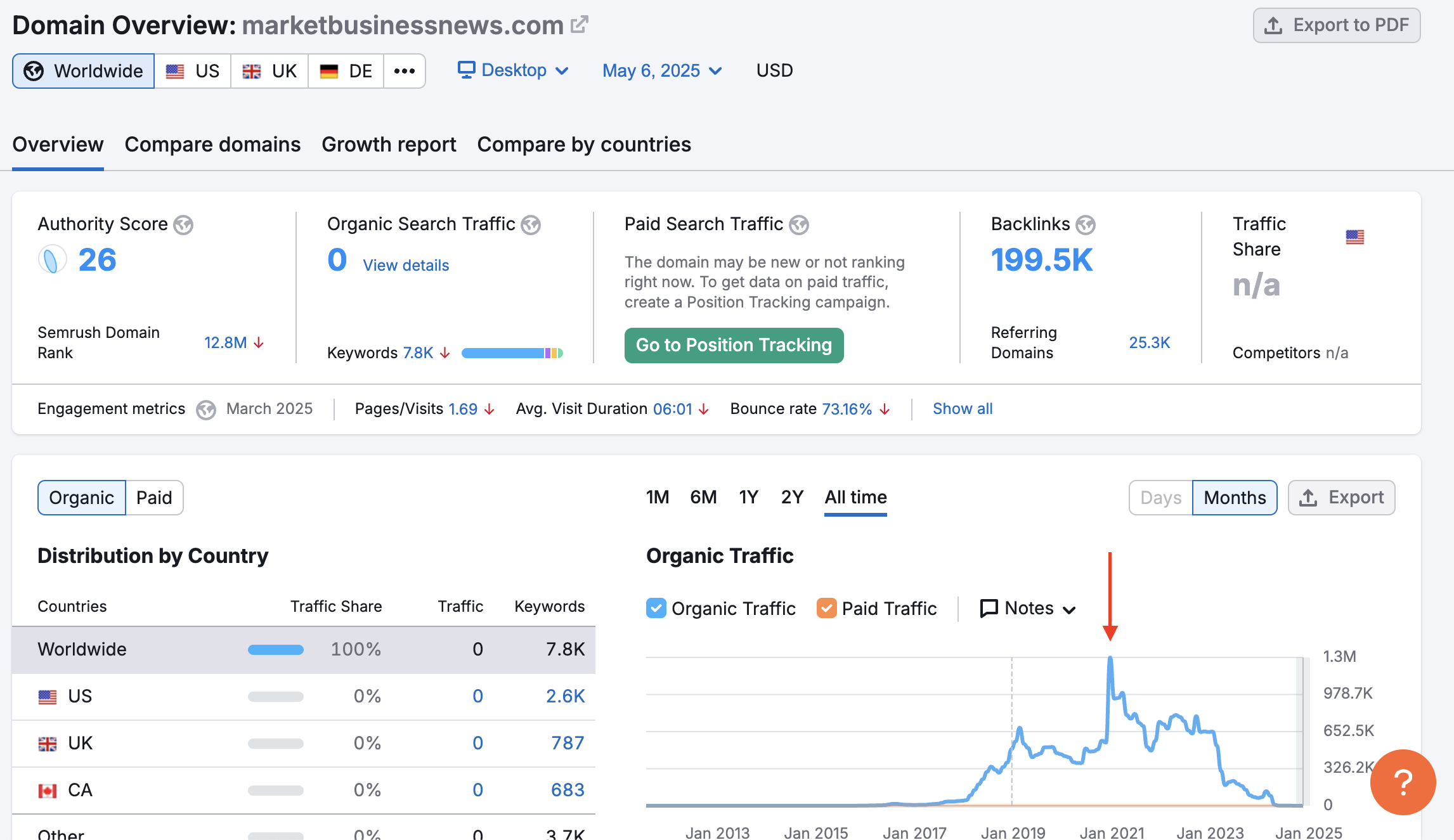This screenshot has height=840, width=1454.
Task: Click the monitor icon next to Desktop
Action: (467, 70)
